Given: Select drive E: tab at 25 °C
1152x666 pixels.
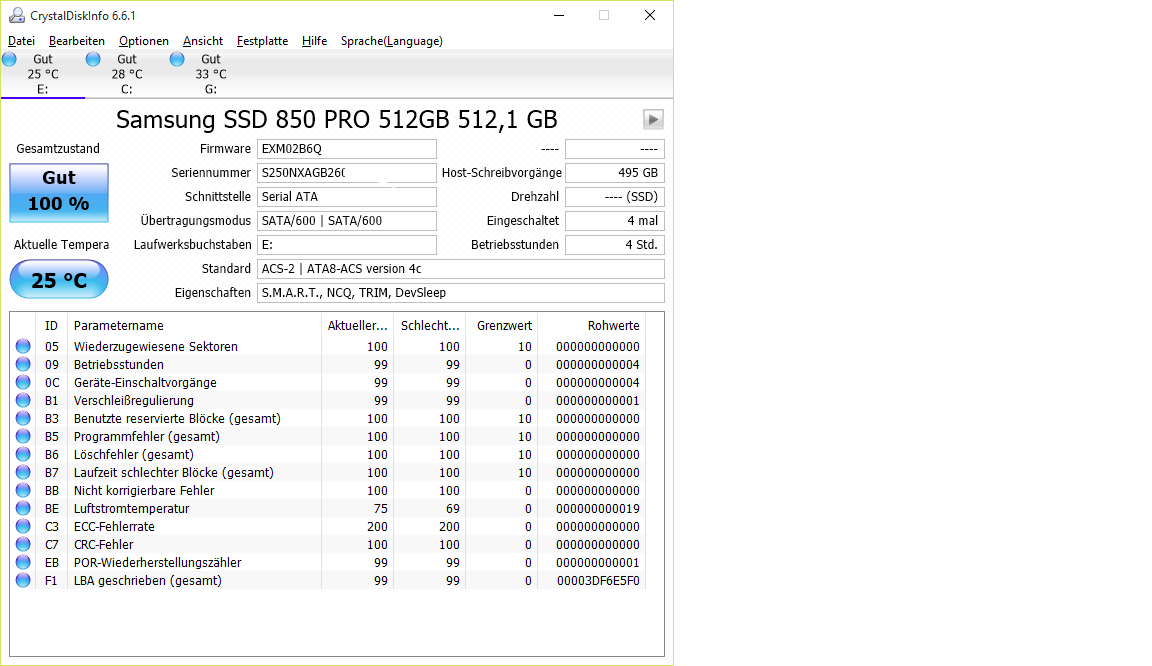Looking at the screenshot, I should 43,74.
